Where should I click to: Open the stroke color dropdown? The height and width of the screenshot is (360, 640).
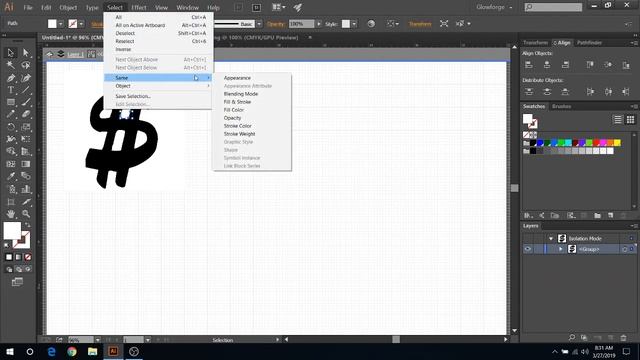pos(81,24)
